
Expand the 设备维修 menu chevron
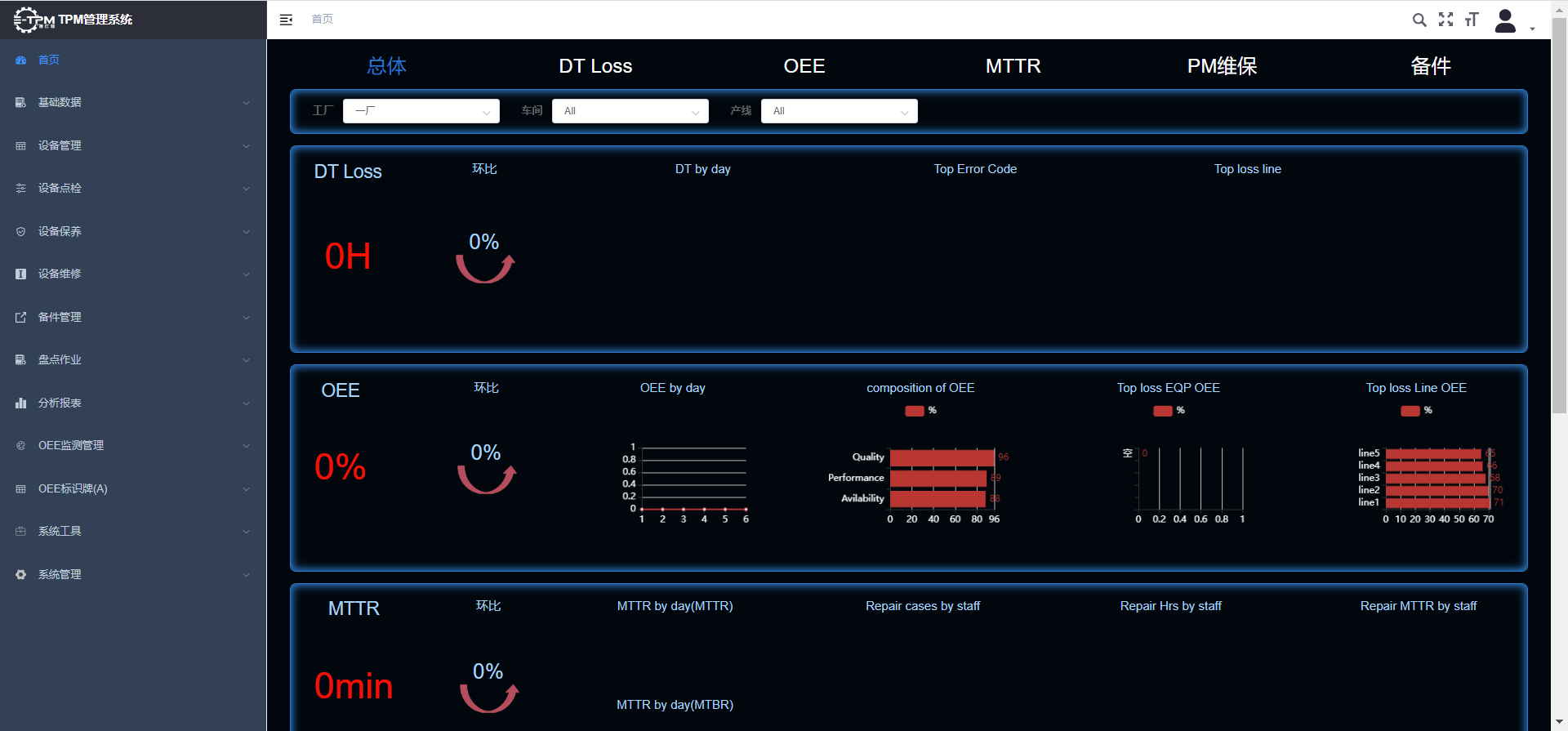click(x=246, y=274)
